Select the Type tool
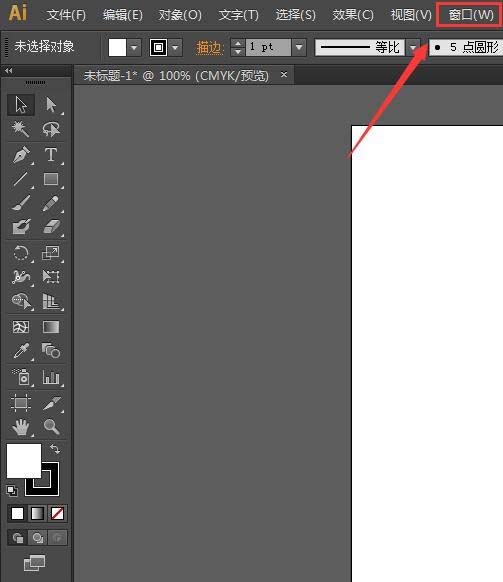Screen dimensions: 503x582 pos(51,155)
